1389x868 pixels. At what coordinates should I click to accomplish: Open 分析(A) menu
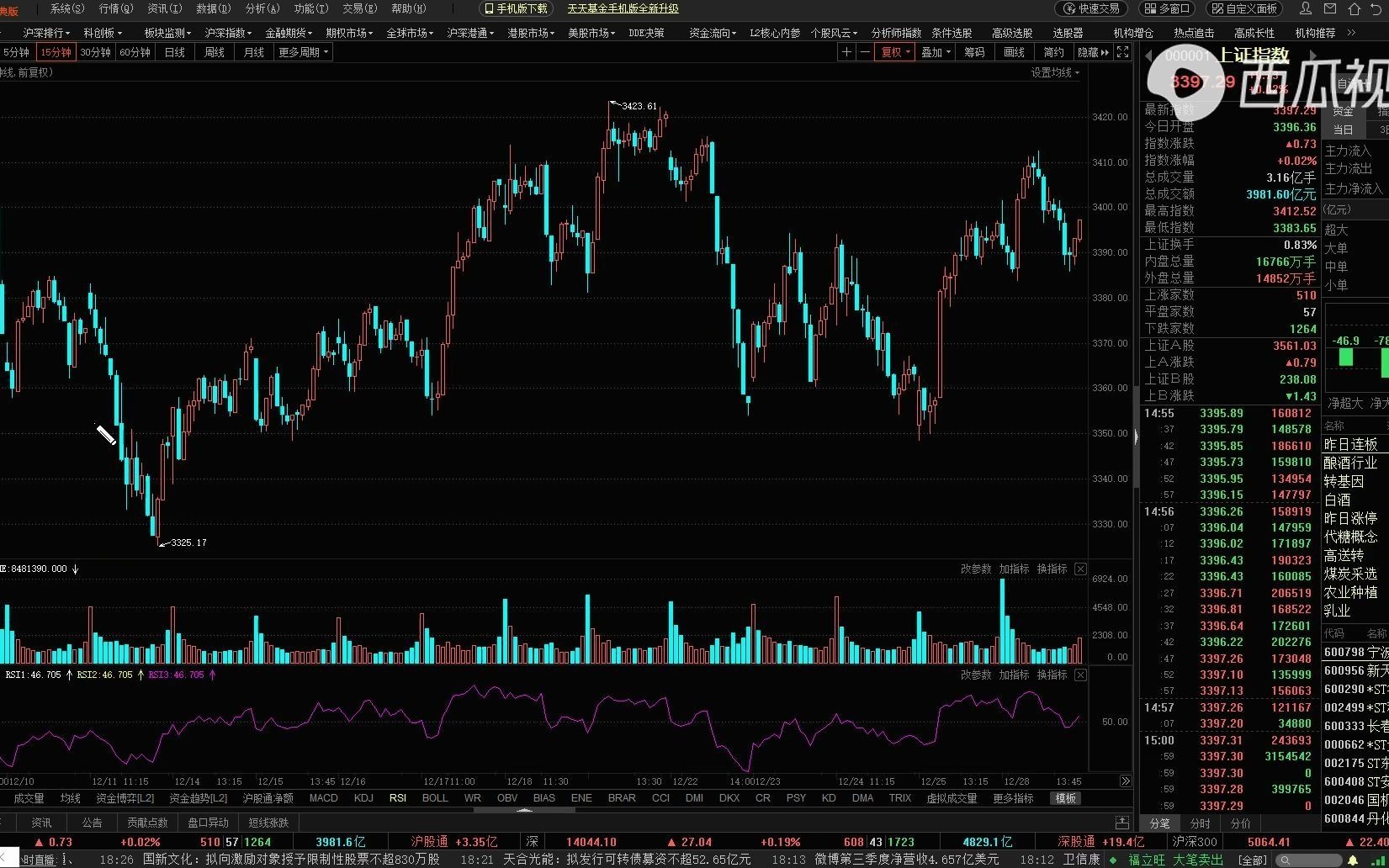262,8
